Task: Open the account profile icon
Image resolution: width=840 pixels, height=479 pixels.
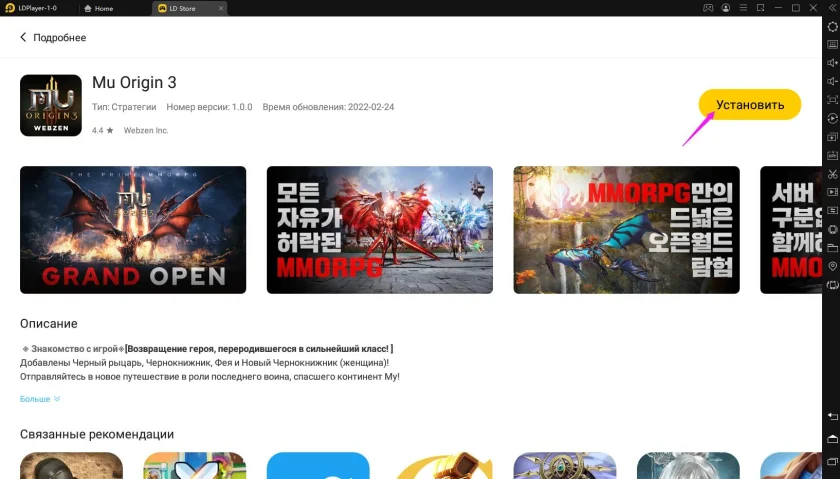Action: [725, 8]
